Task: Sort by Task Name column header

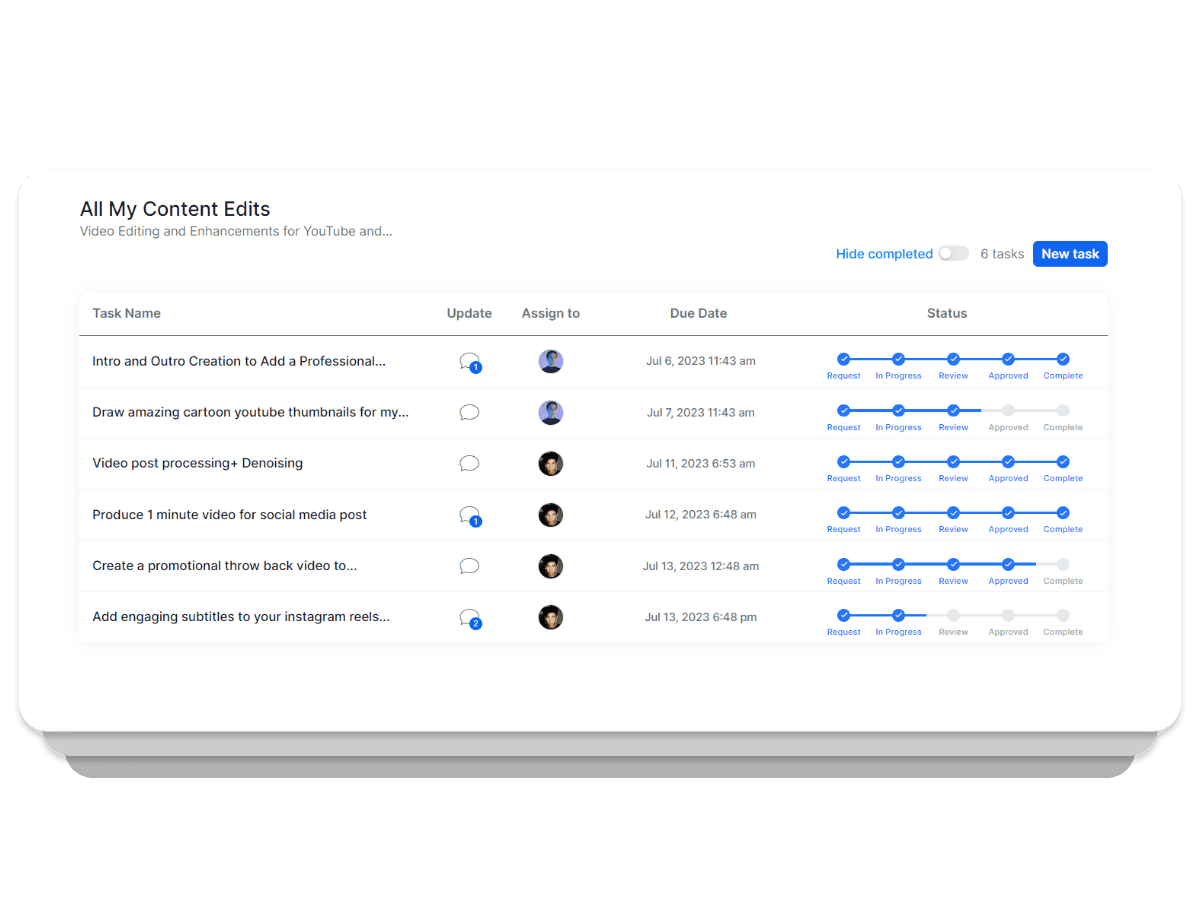Action: pyautogui.click(x=126, y=313)
